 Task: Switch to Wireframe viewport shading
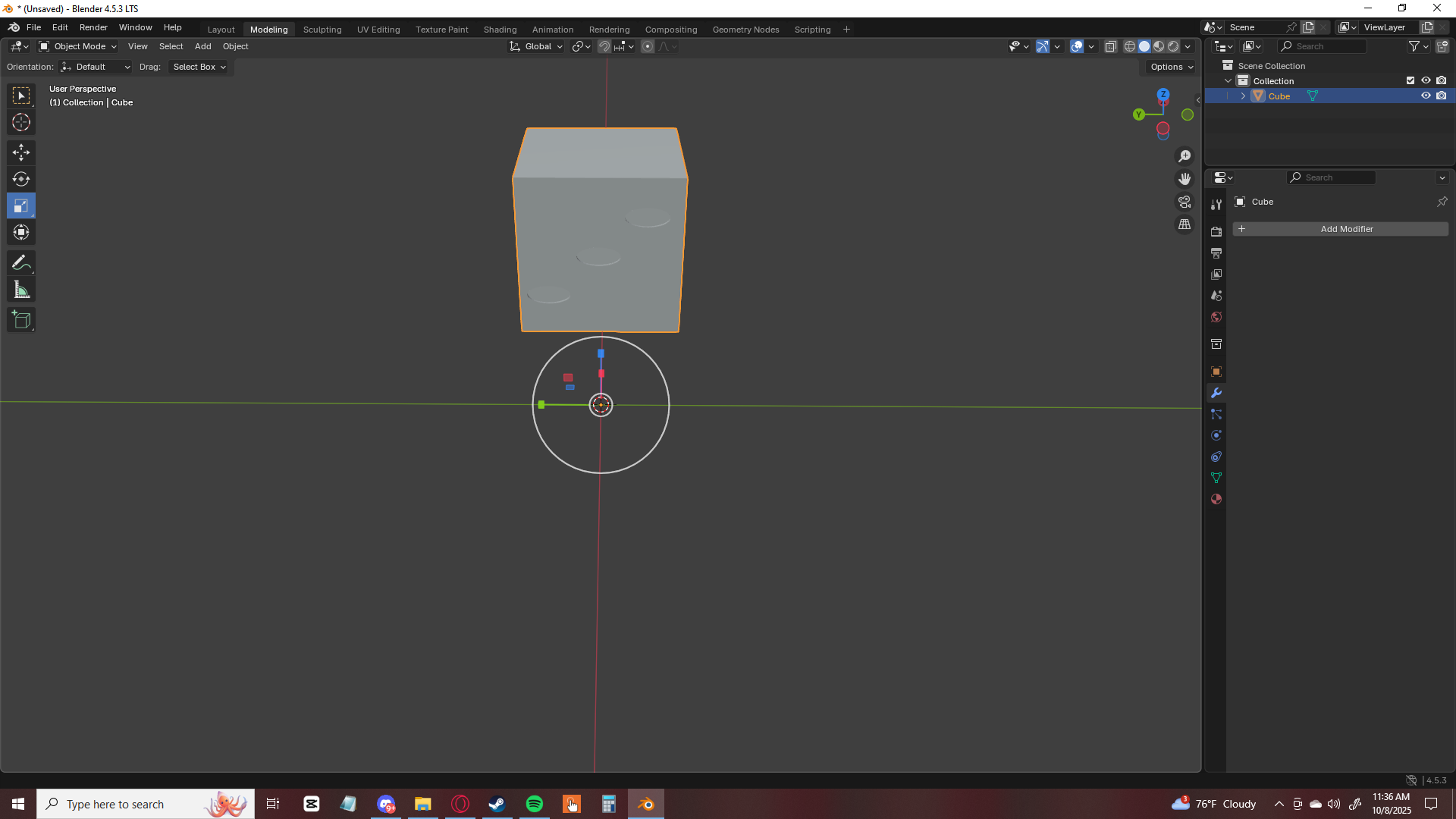pyautogui.click(x=1130, y=46)
